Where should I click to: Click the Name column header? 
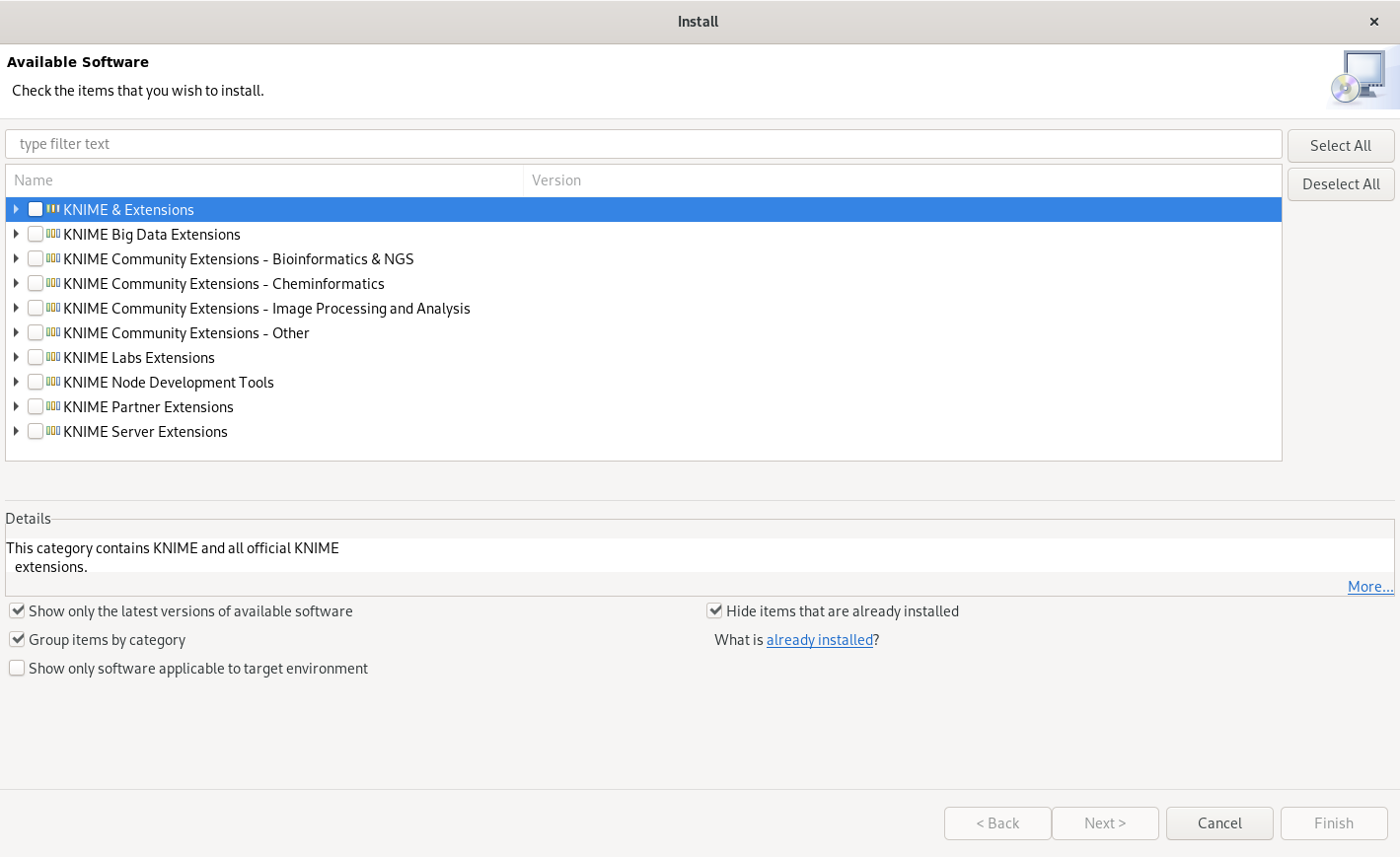click(263, 180)
